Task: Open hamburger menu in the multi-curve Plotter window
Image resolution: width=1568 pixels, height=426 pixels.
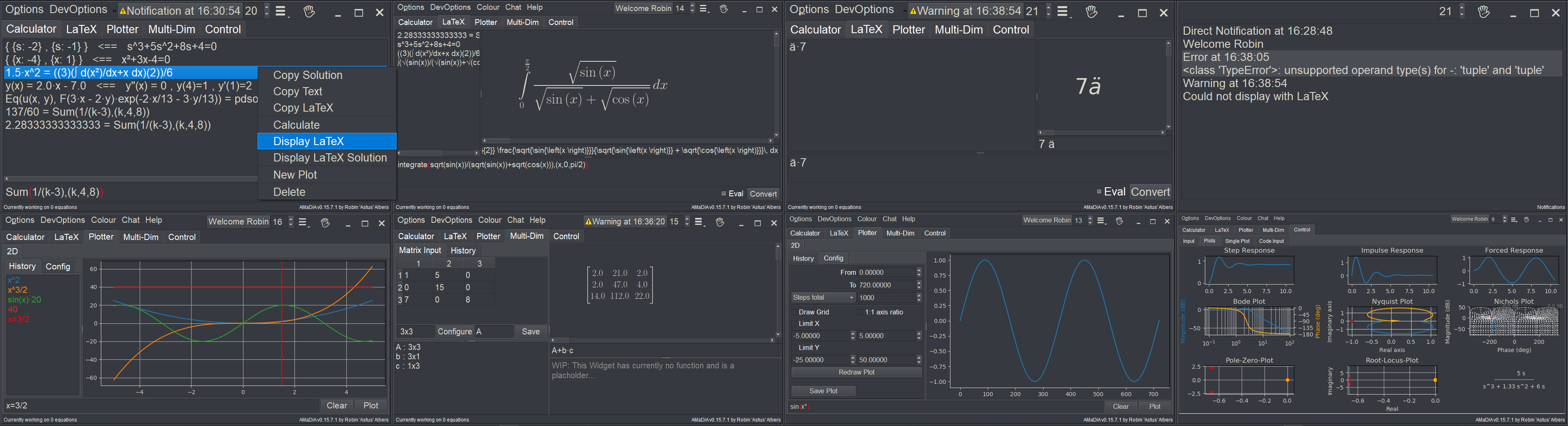Action: coord(303,222)
